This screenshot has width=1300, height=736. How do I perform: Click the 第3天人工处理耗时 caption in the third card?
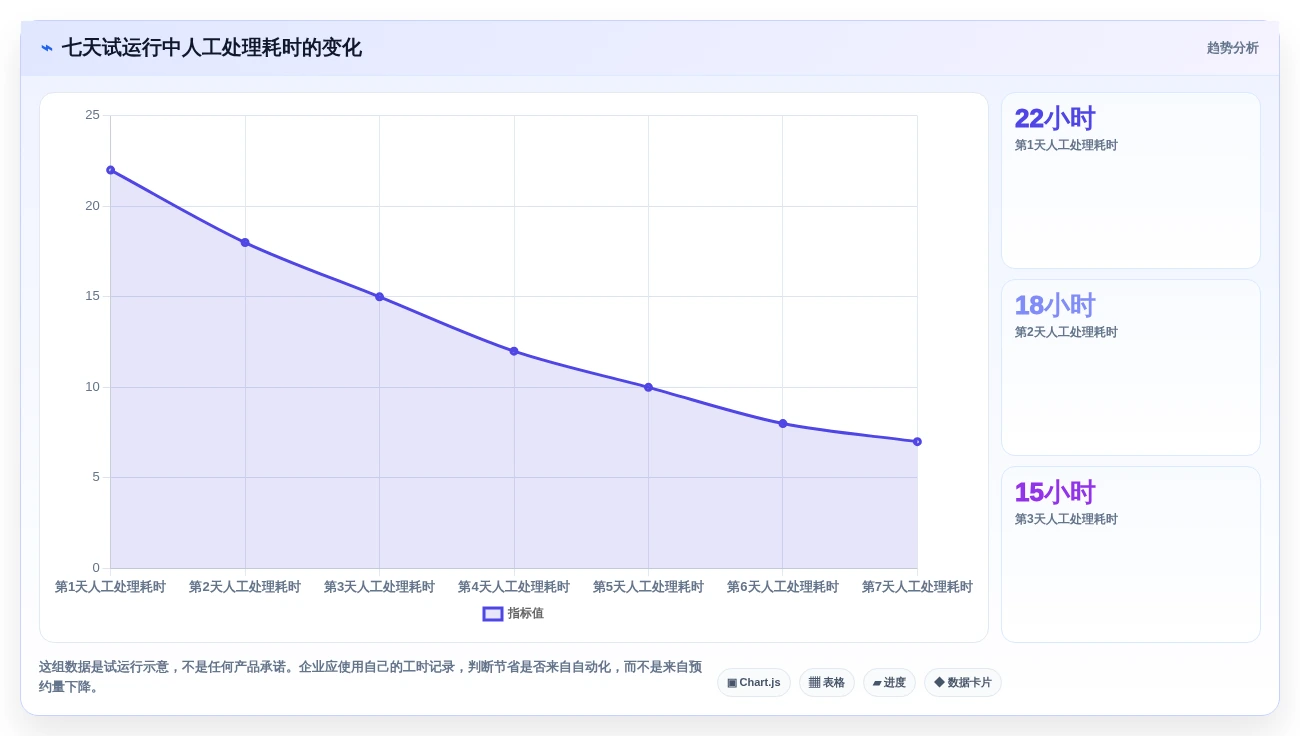[x=1066, y=519]
